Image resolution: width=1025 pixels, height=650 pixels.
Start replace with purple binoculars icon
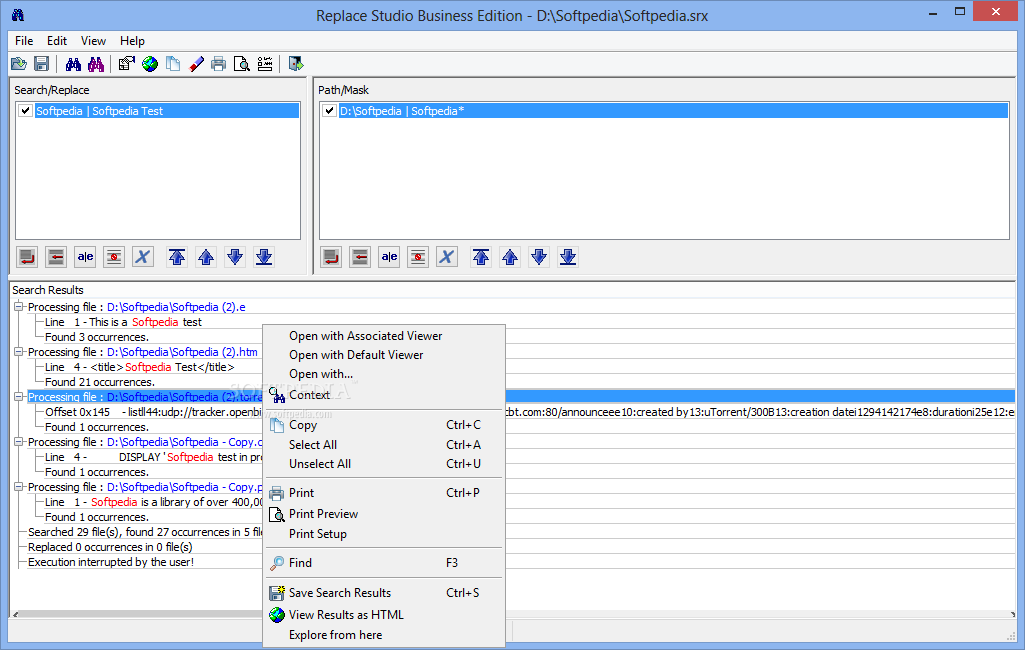tap(96, 64)
